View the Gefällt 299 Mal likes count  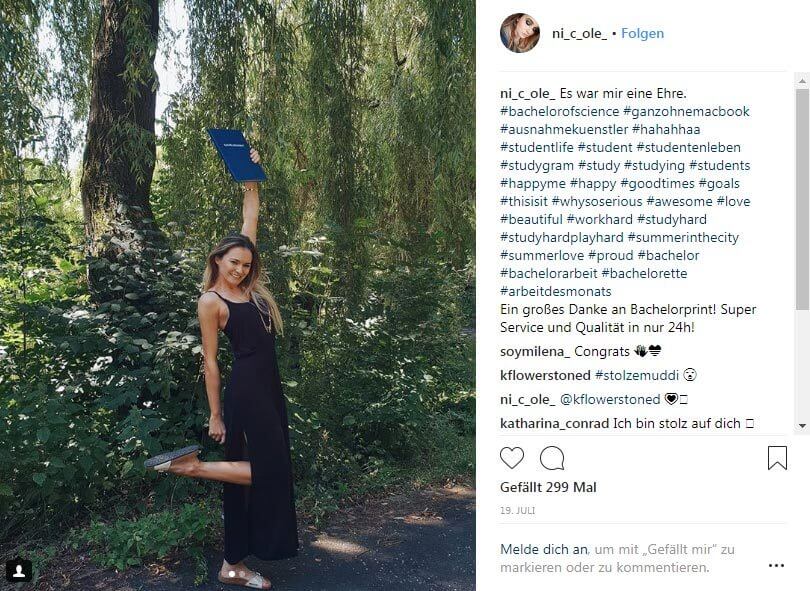click(548, 488)
